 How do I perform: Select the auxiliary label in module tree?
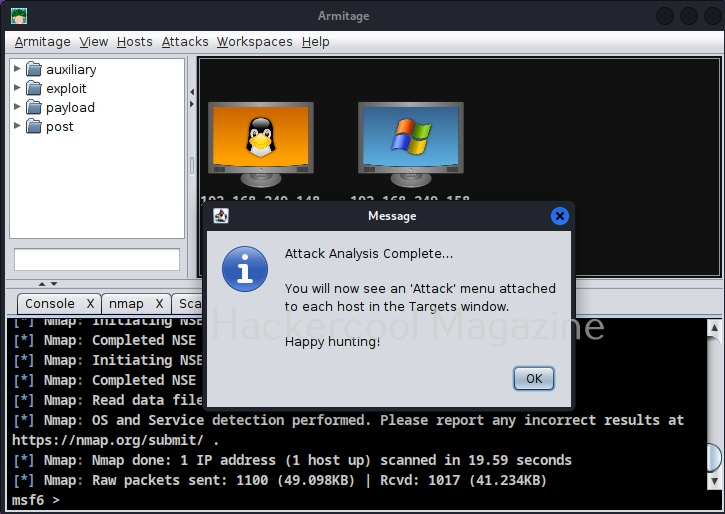71,69
